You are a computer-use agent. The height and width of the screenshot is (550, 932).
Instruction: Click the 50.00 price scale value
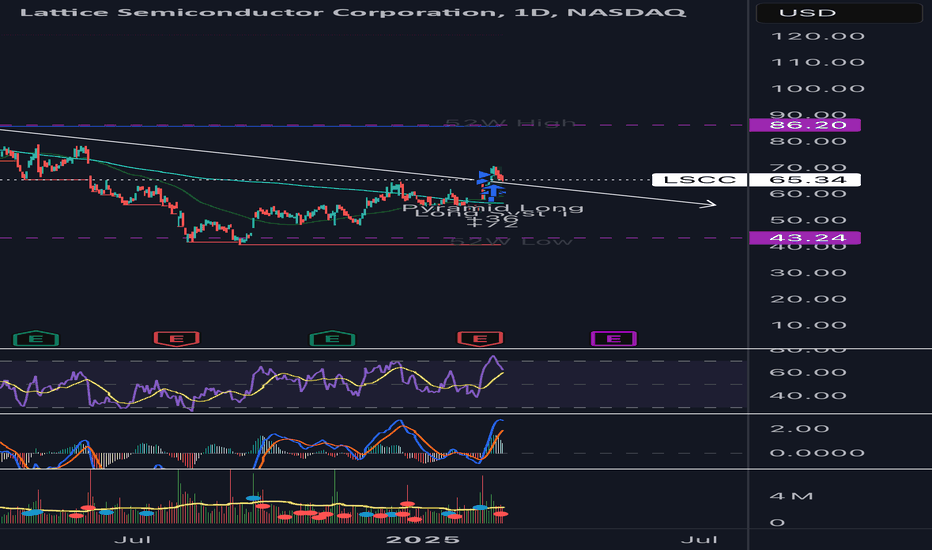[808, 220]
